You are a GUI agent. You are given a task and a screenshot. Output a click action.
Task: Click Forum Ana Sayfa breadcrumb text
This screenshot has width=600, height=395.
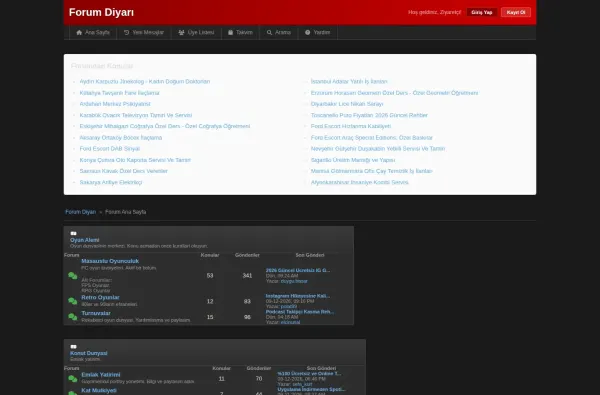pyautogui.click(x=126, y=212)
